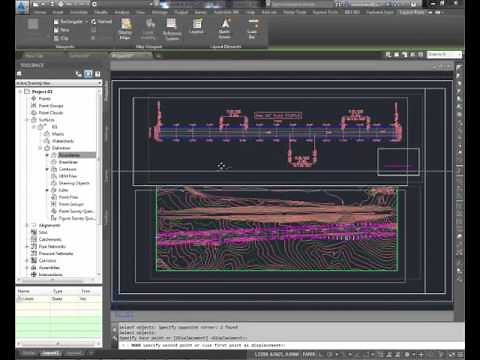Expand the Alignments node
Screen dimensions: 480x360
[27, 225]
